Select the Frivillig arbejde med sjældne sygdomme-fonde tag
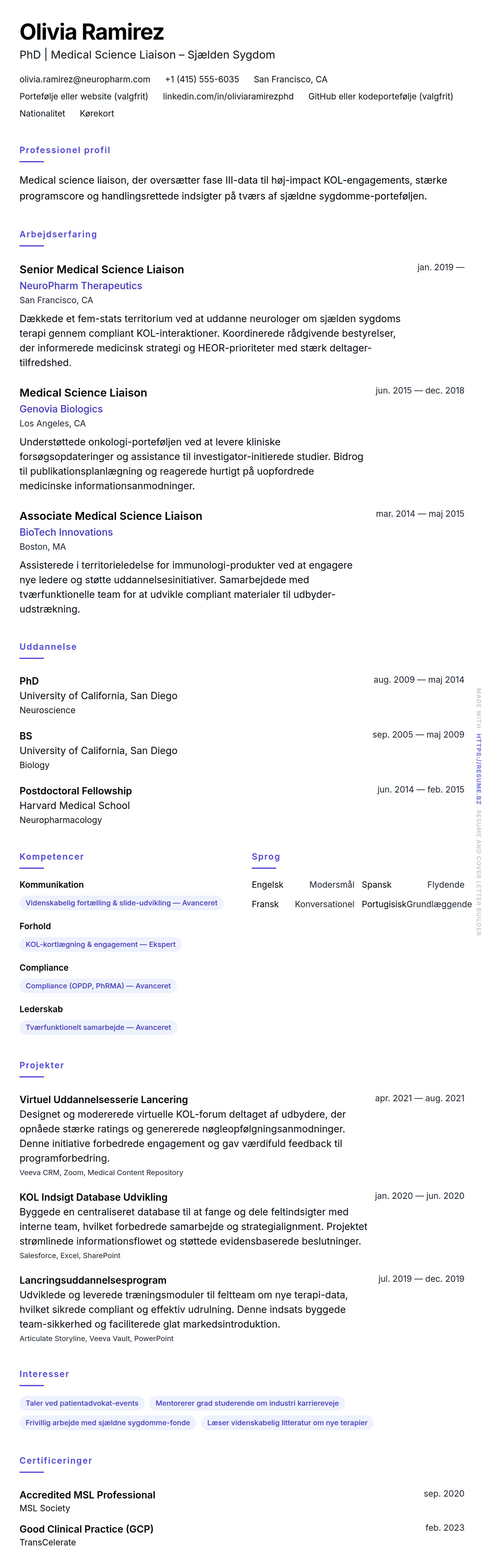Screen dimensions: 484x1568 pyautogui.click(x=108, y=1422)
